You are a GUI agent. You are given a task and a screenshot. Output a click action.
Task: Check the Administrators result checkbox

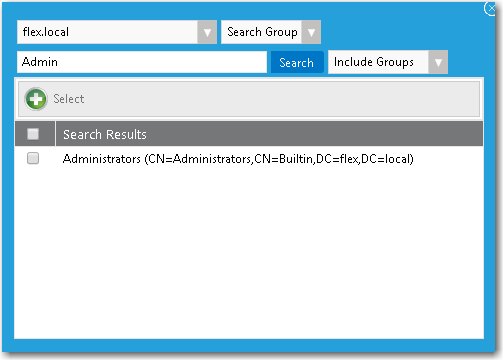(x=33, y=158)
